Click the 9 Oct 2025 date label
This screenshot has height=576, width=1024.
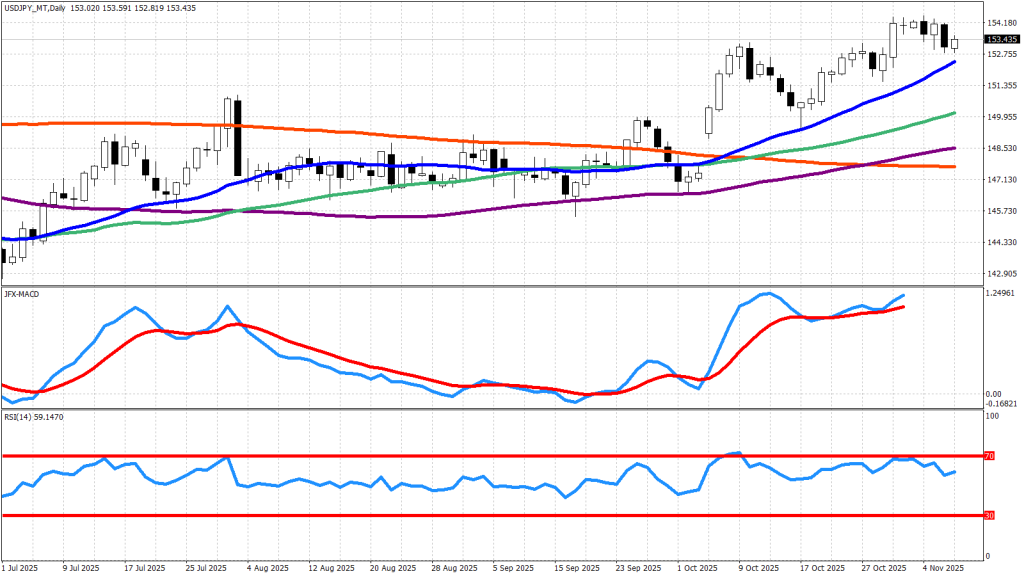pyautogui.click(x=753, y=568)
